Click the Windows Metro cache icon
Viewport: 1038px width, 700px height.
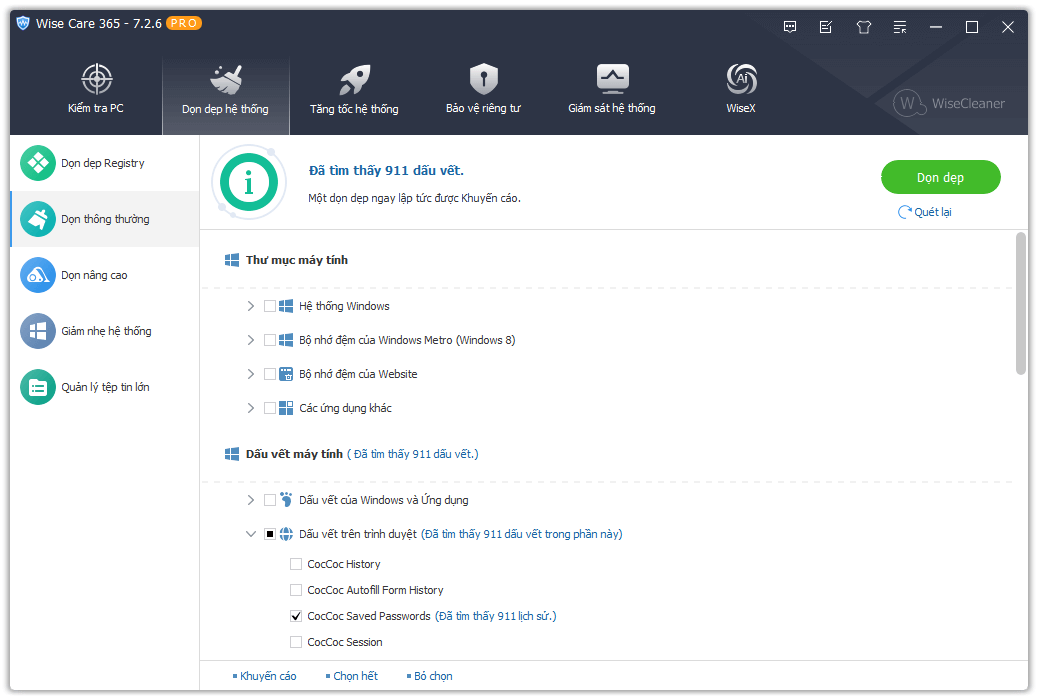pos(286,340)
